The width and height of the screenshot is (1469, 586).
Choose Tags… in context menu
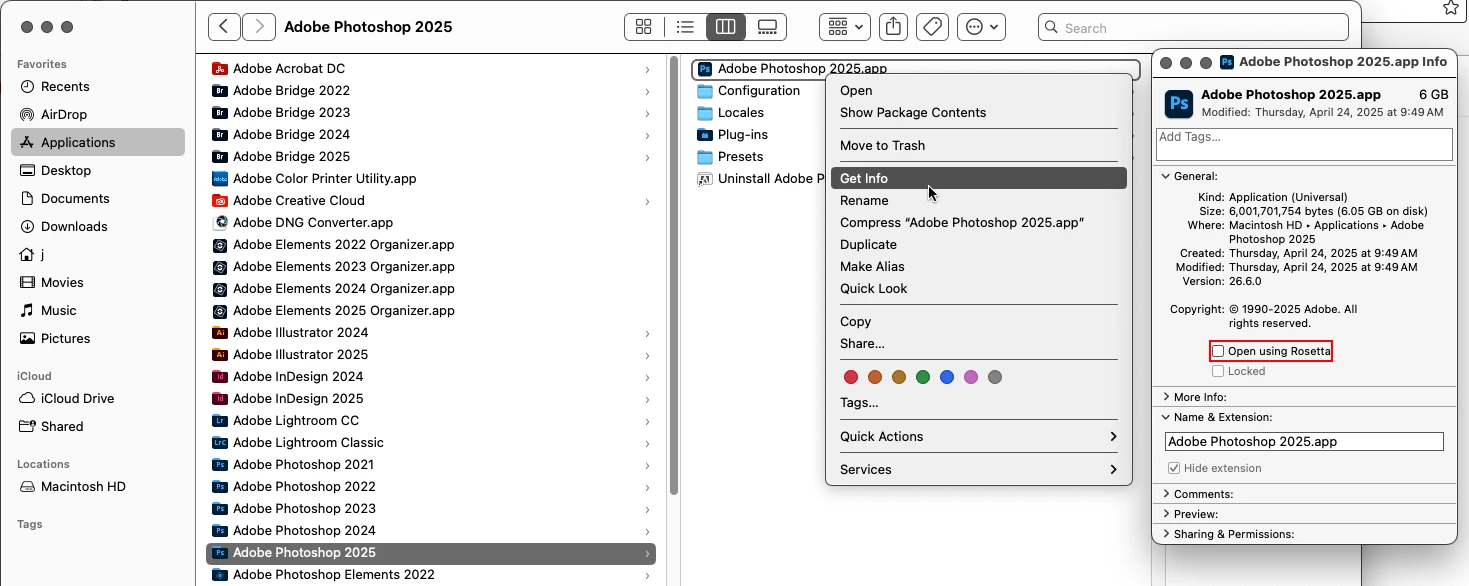978,402
